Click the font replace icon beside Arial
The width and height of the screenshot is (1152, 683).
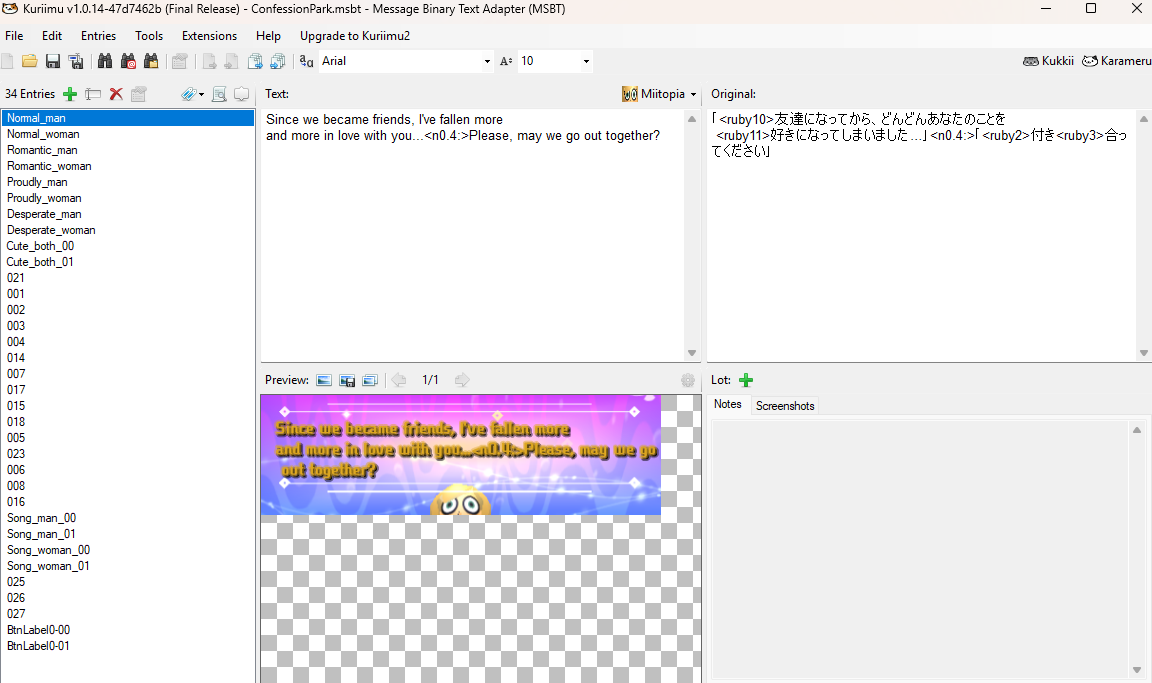pyautogui.click(x=306, y=61)
